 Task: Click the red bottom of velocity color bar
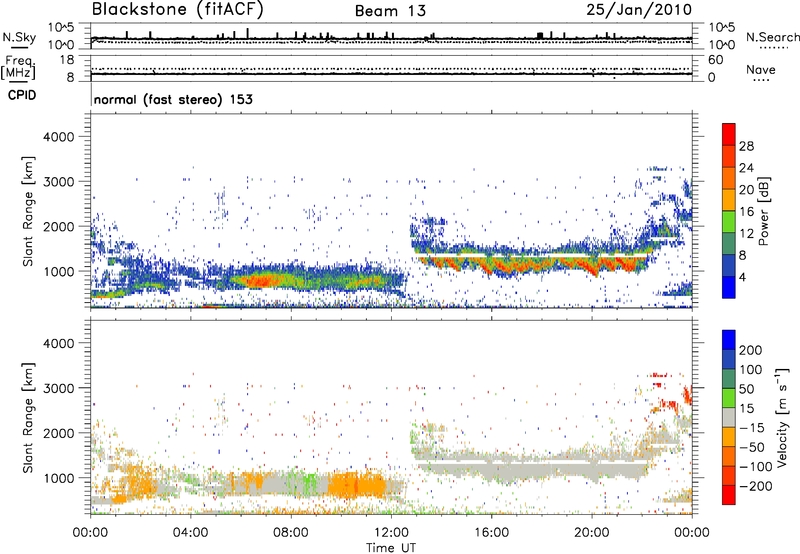[x=729, y=495]
